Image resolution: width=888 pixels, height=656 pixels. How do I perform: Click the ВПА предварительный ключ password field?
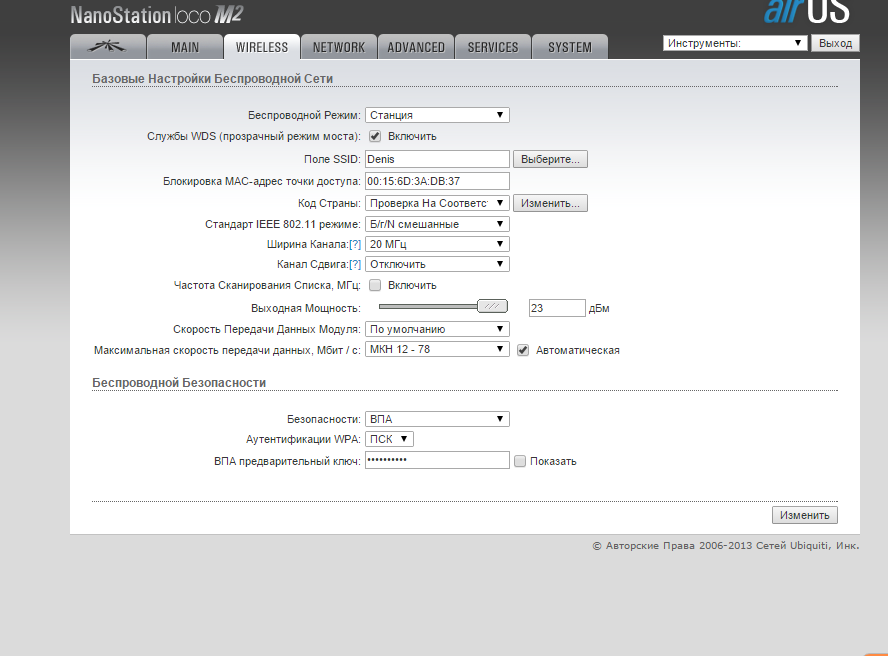[x=437, y=460]
